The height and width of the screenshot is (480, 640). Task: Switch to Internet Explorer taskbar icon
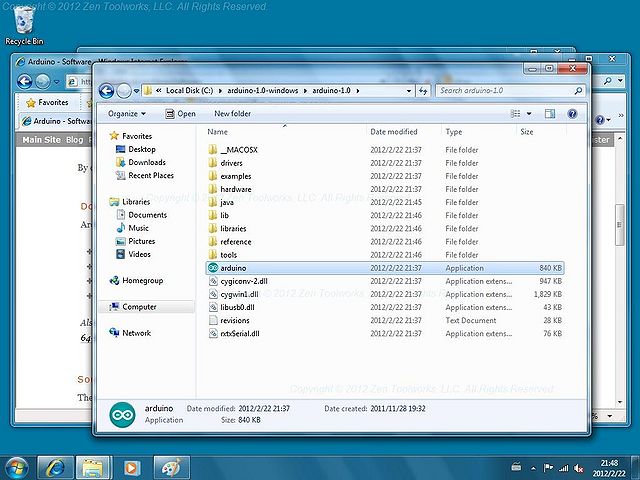pyautogui.click(x=55, y=468)
